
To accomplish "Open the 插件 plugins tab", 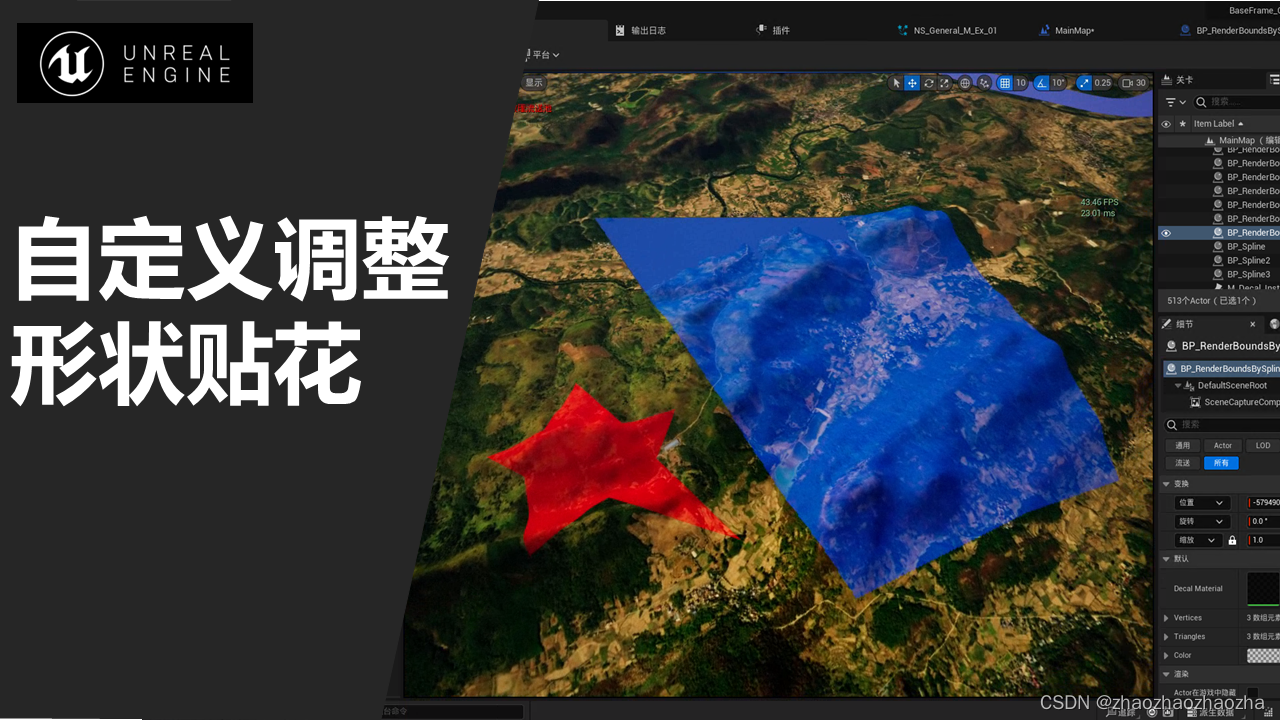I will [773, 30].
